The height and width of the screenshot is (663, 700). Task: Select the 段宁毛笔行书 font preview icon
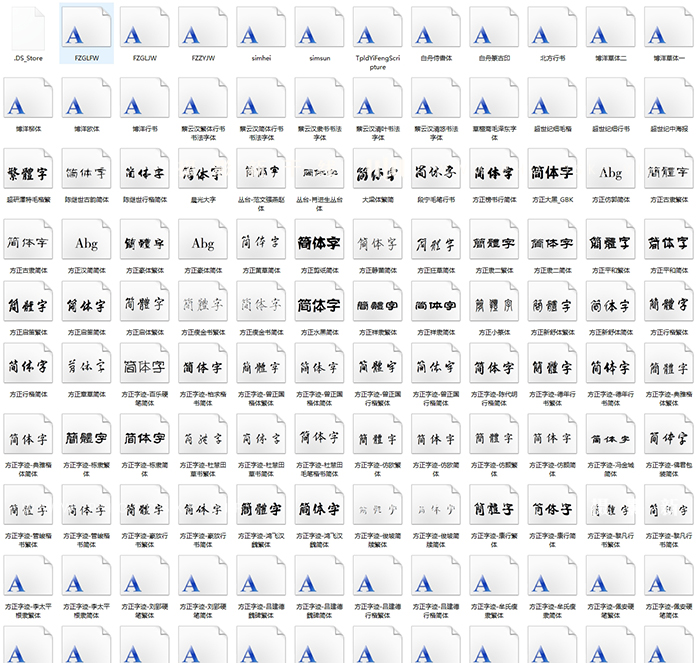(x=436, y=169)
